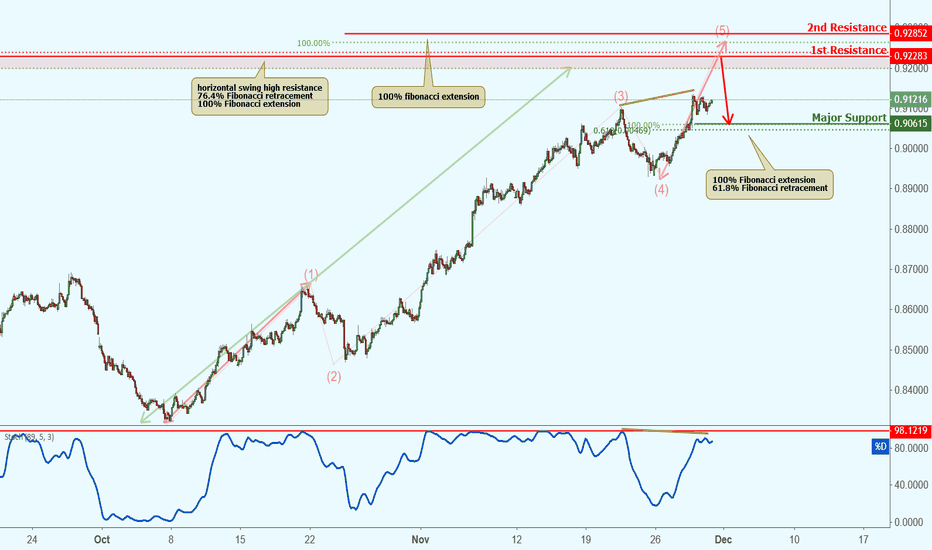The width and height of the screenshot is (932, 550).
Task: Click Elliott wave label (3)
Action: point(621,96)
